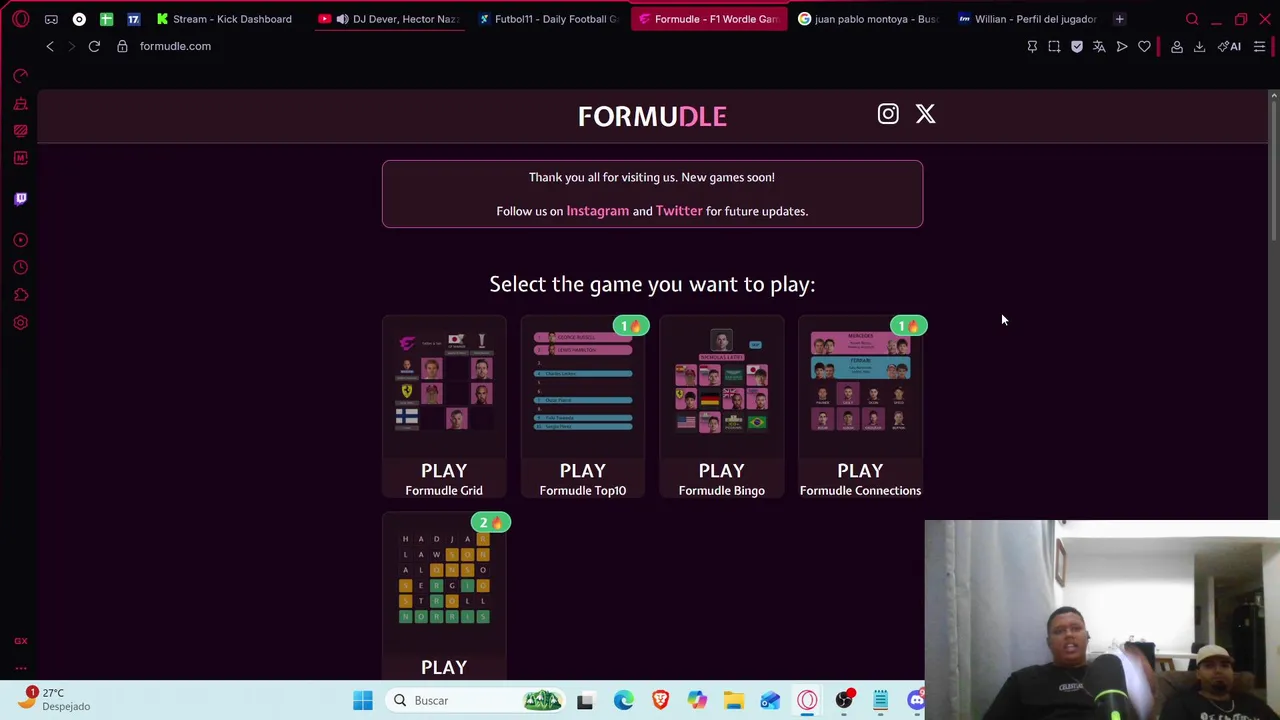Image resolution: width=1280 pixels, height=720 pixels.
Task: Add page to bookmarks heart icon
Action: [x=1144, y=46]
